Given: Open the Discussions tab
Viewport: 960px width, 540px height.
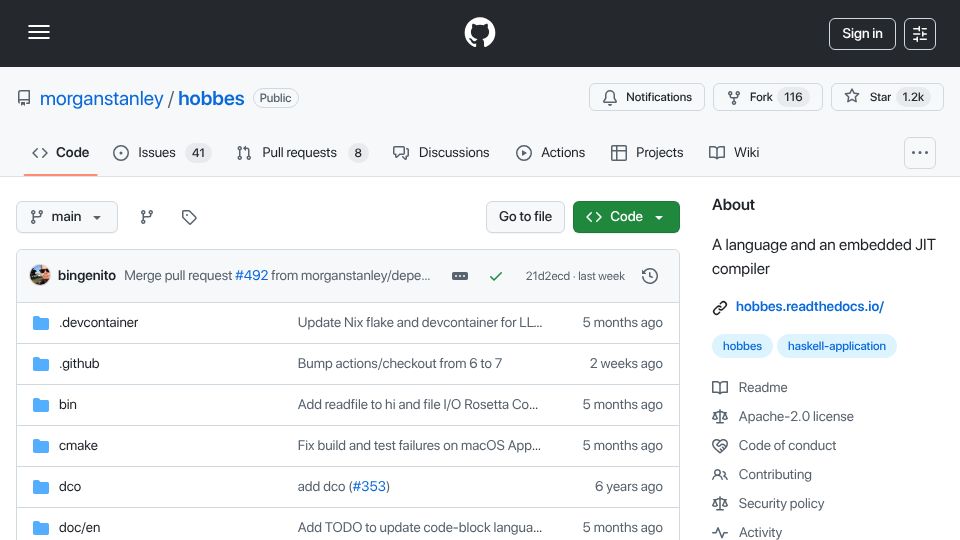Looking at the screenshot, I should tap(441, 152).
